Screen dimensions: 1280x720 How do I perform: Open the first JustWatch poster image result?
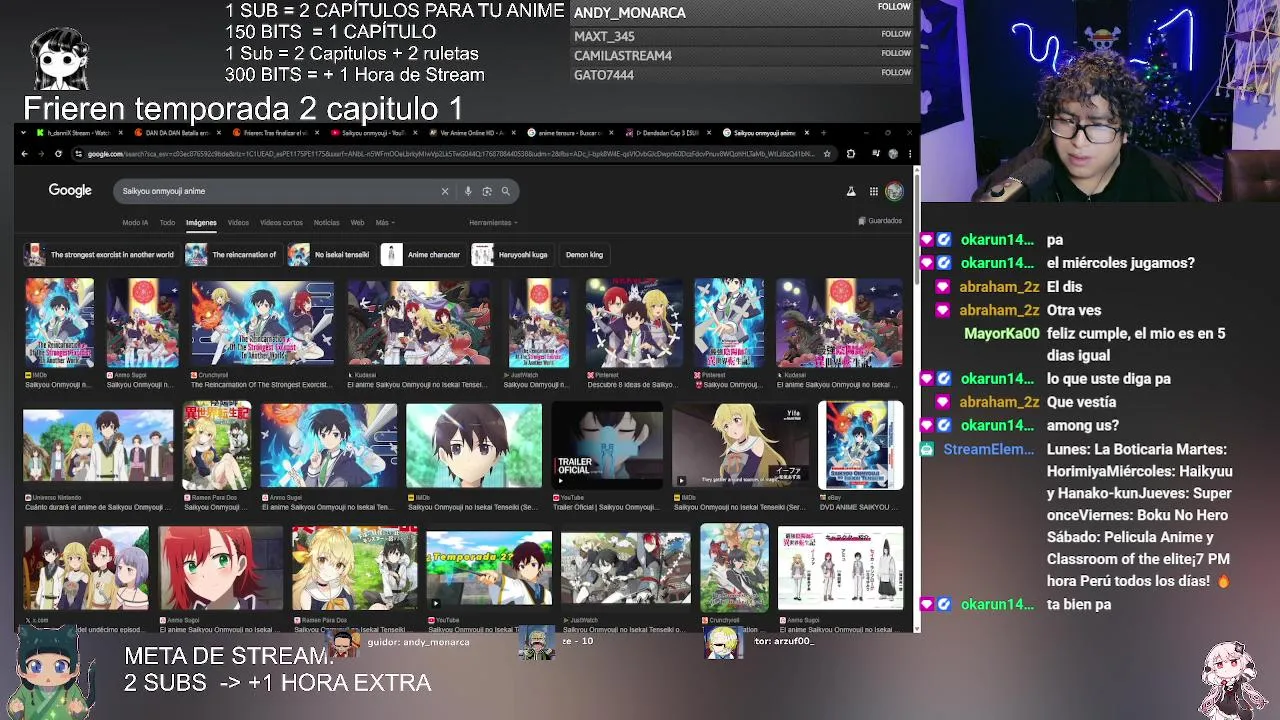[x=539, y=323]
